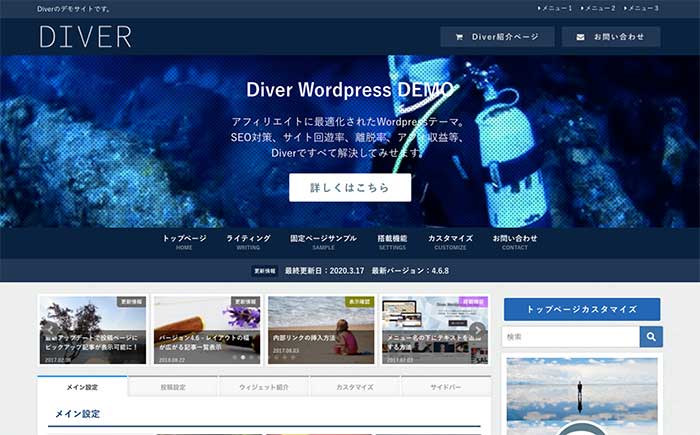The height and width of the screenshot is (435, 700).
Task: Select the サイドバー tab
Action: [446, 387]
